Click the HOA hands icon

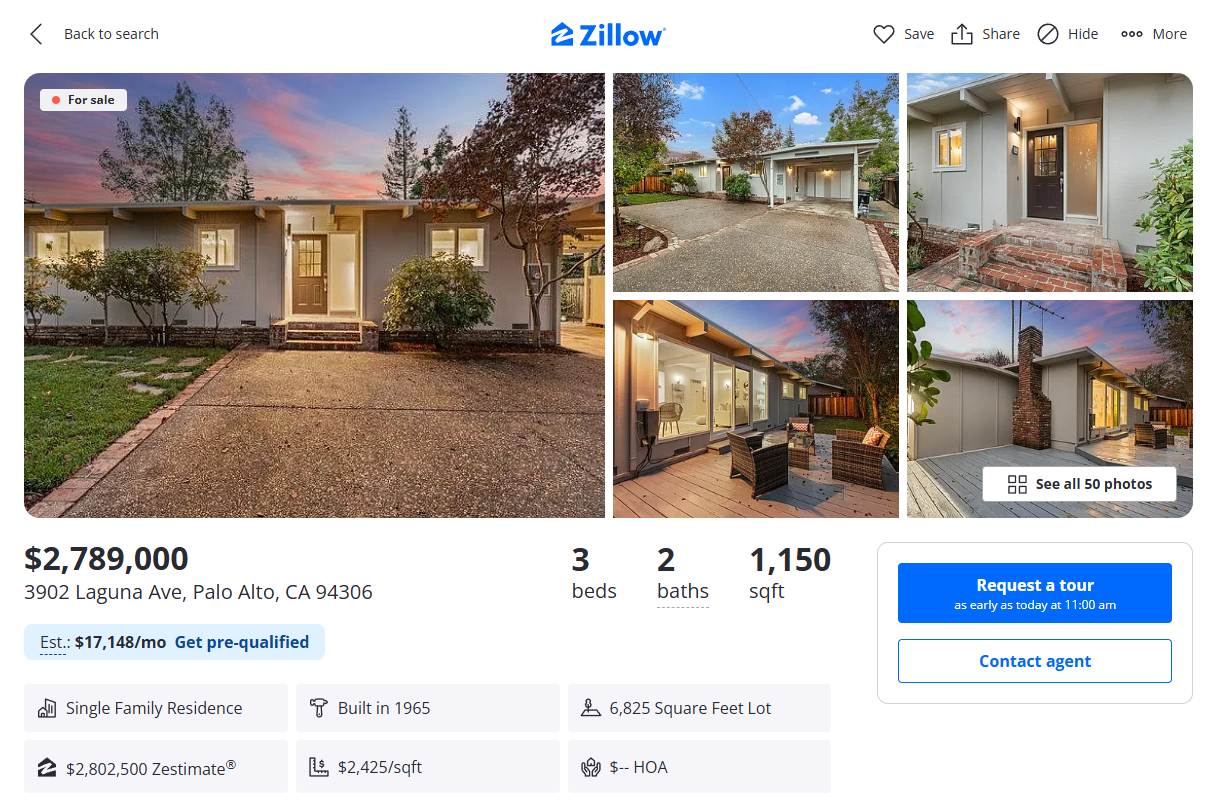[x=590, y=768]
